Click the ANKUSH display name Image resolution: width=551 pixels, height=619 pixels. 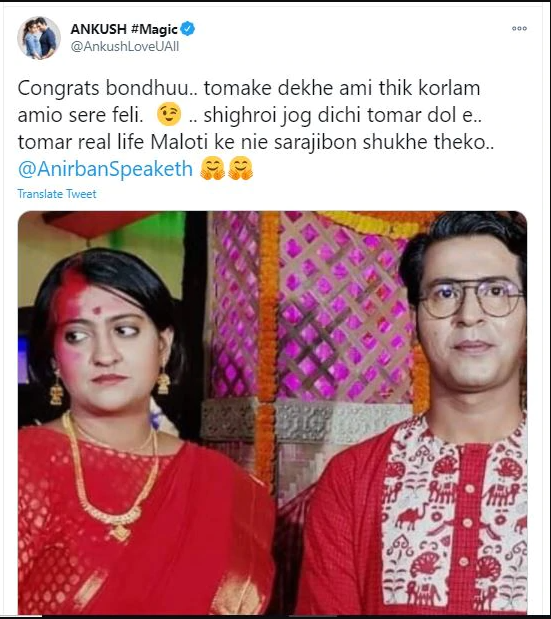pos(98,29)
